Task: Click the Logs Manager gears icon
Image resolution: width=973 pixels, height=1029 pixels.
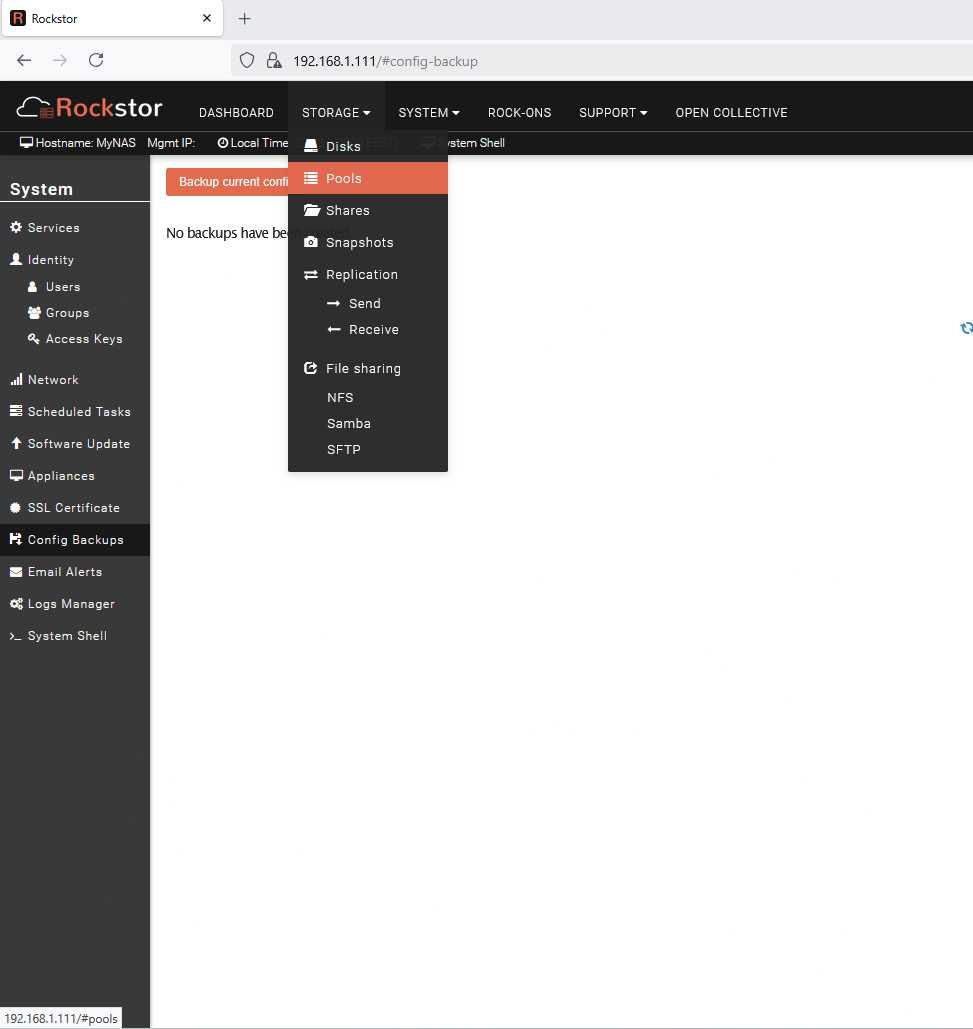Action: [x=16, y=604]
